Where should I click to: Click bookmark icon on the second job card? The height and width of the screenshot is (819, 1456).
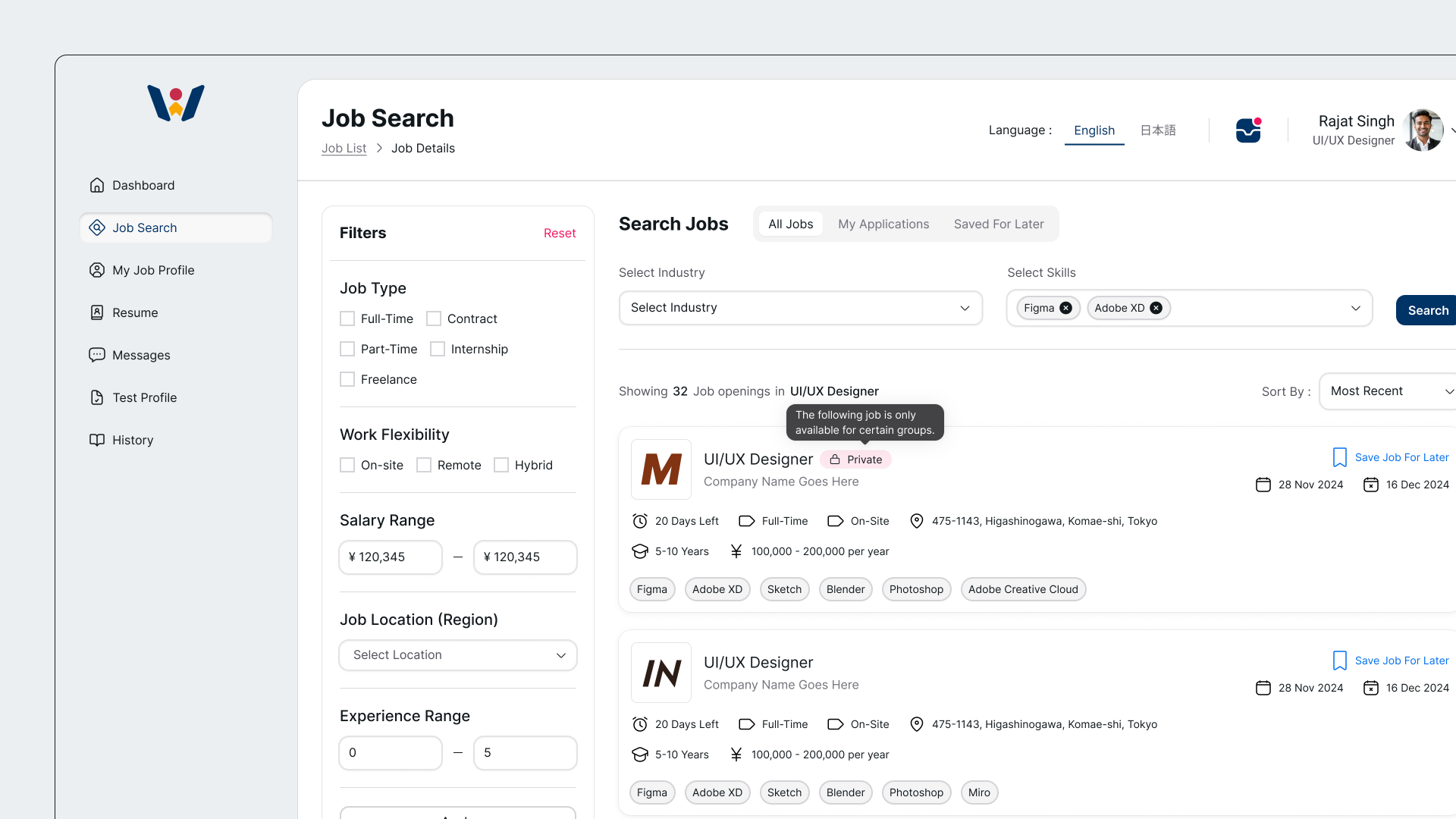1340,661
